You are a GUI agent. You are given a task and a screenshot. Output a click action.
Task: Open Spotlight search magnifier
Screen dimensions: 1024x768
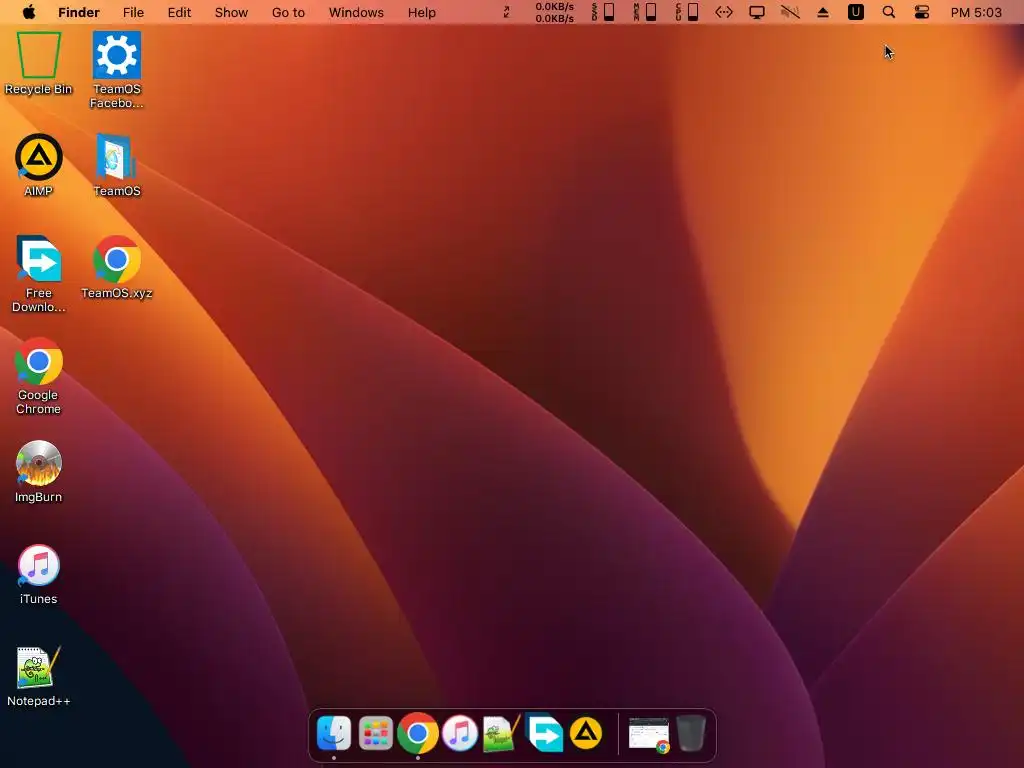tap(889, 12)
